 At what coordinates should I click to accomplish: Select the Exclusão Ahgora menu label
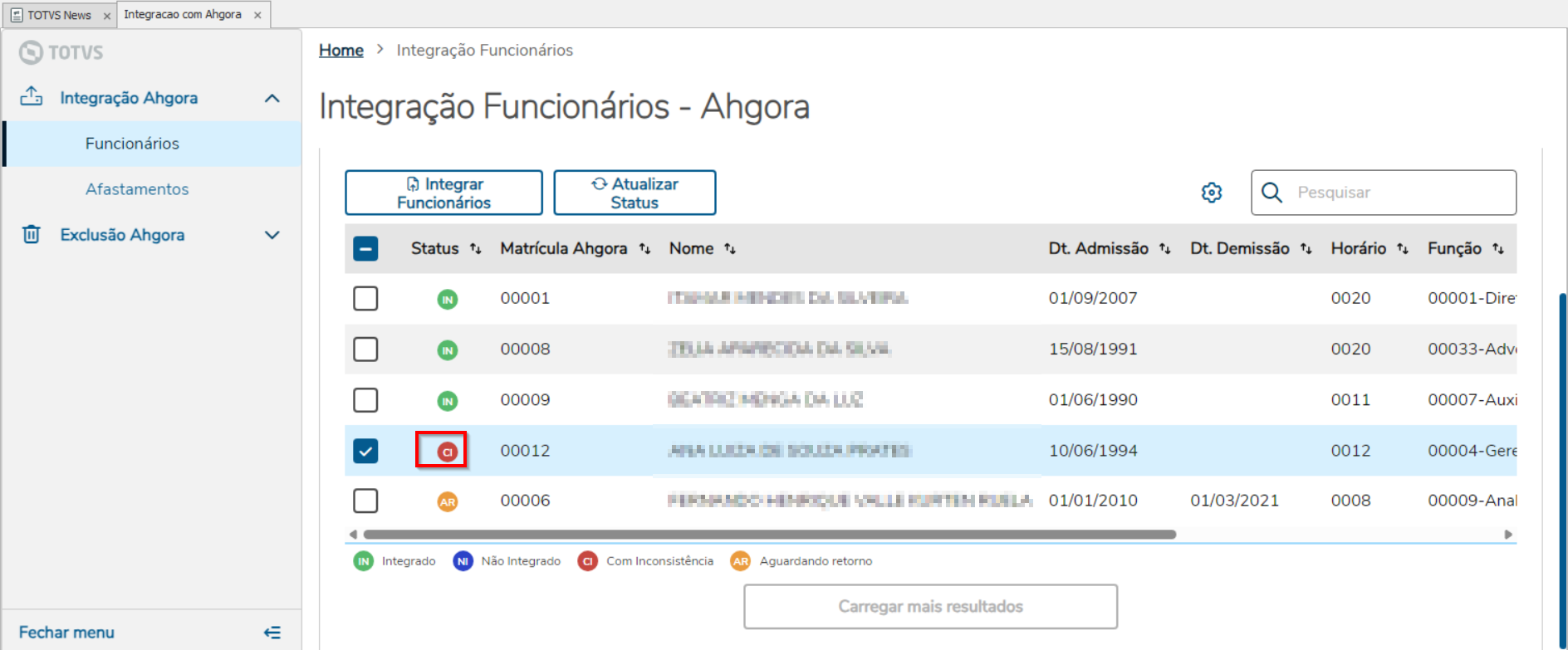click(122, 235)
